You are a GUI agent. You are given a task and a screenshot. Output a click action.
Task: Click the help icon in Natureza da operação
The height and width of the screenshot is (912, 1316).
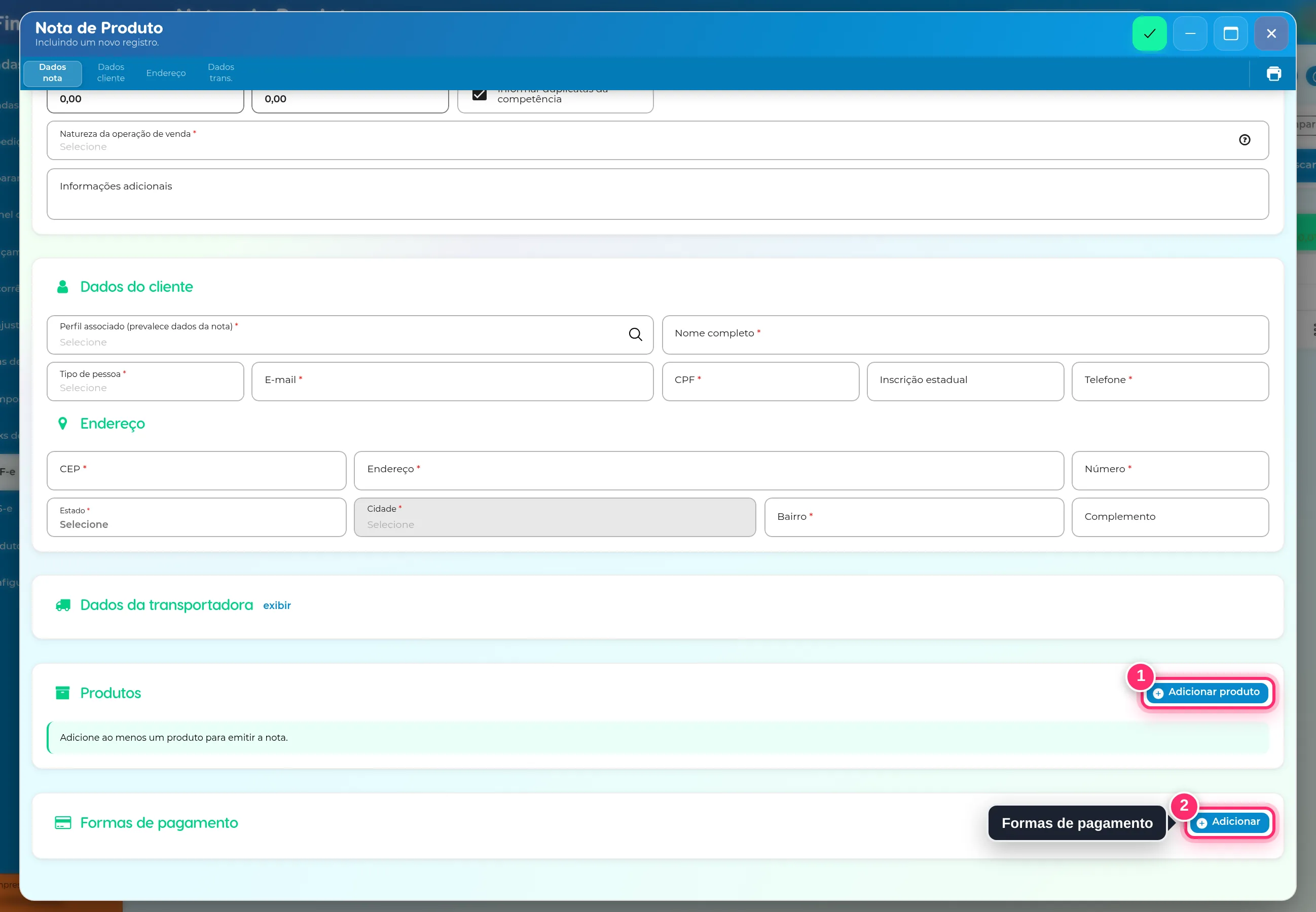pos(1245,140)
